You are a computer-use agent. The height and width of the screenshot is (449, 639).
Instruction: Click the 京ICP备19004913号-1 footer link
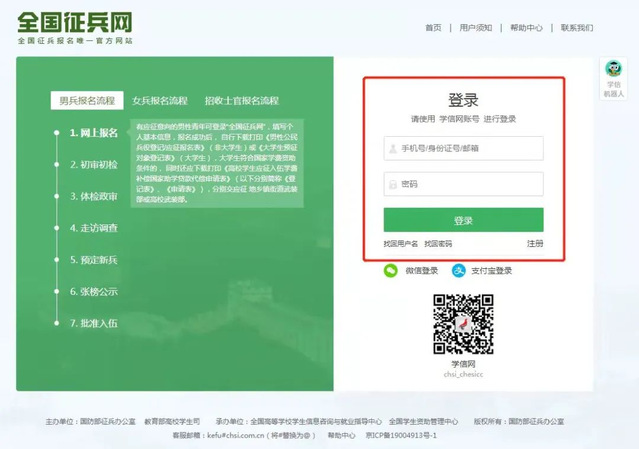pyautogui.click(x=401, y=435)
